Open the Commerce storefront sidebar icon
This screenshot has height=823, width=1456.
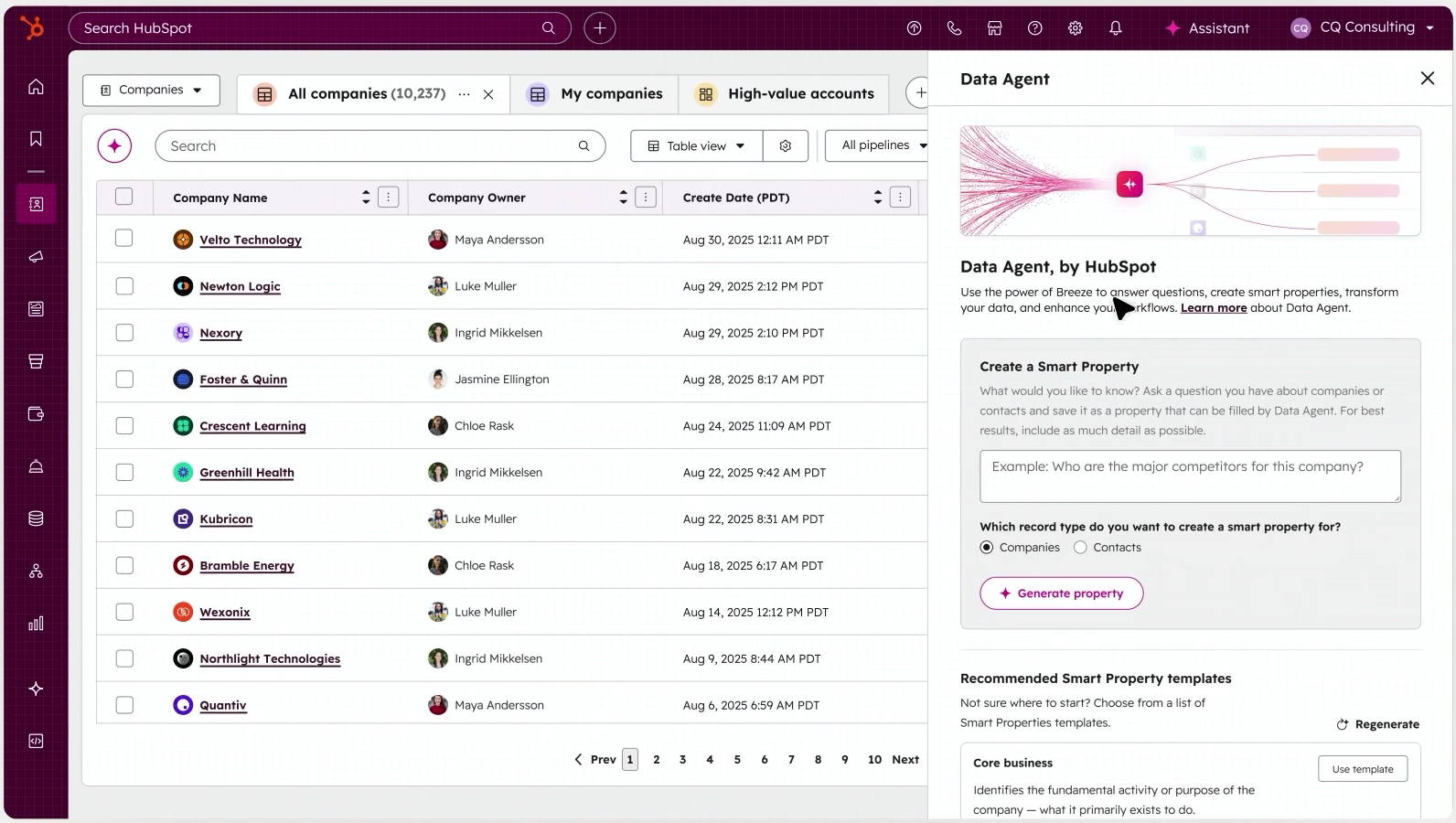coord(36,361)
